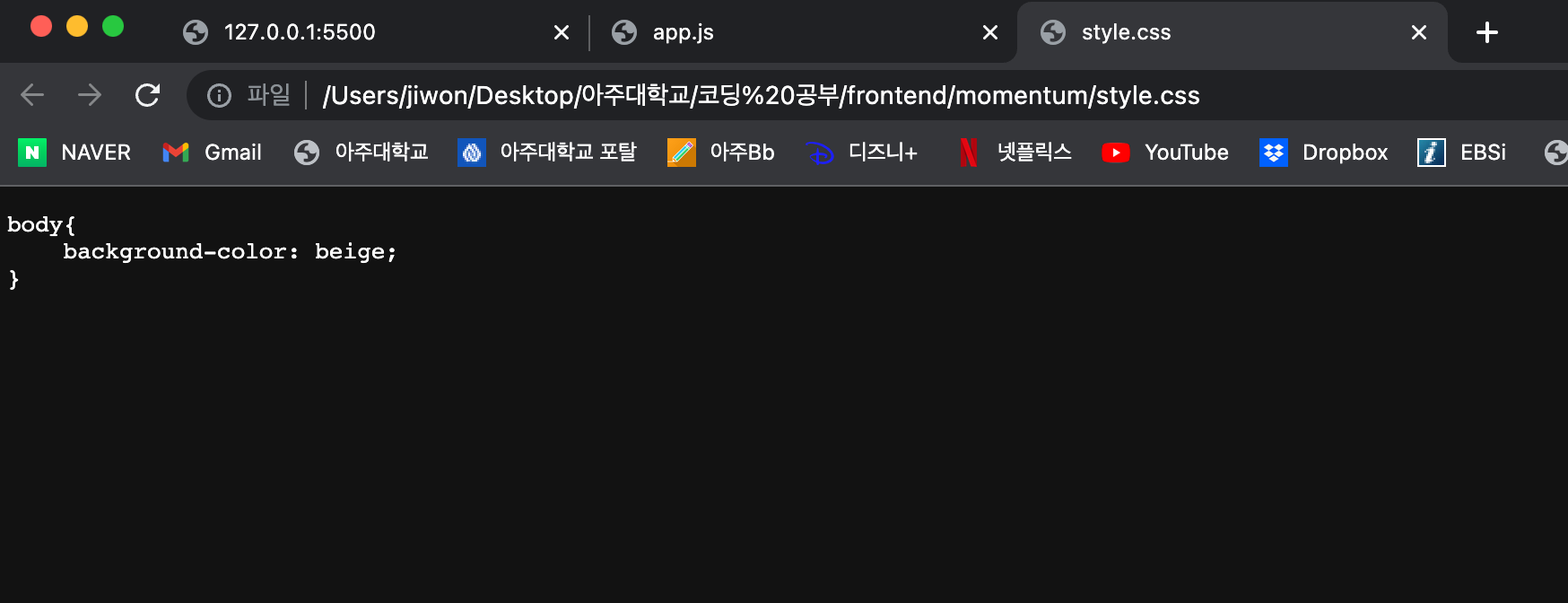Open a new tab with plus button
The width and height of the screenshot is (1568, 603).
1487,32
